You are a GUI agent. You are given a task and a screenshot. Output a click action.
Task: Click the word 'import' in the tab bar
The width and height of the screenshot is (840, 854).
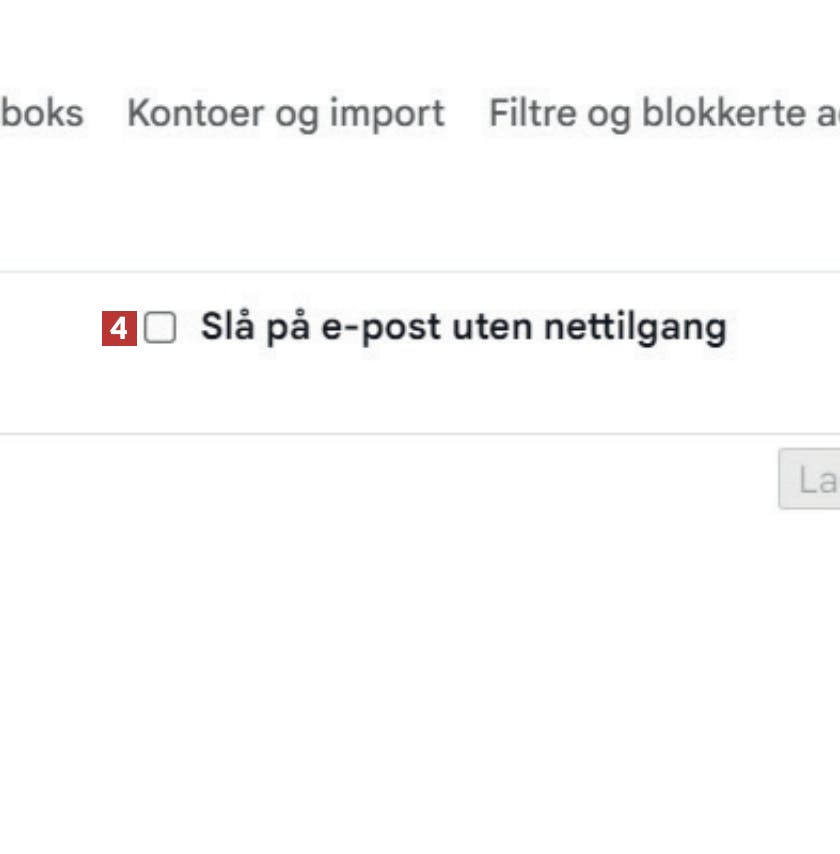(387, 114)
